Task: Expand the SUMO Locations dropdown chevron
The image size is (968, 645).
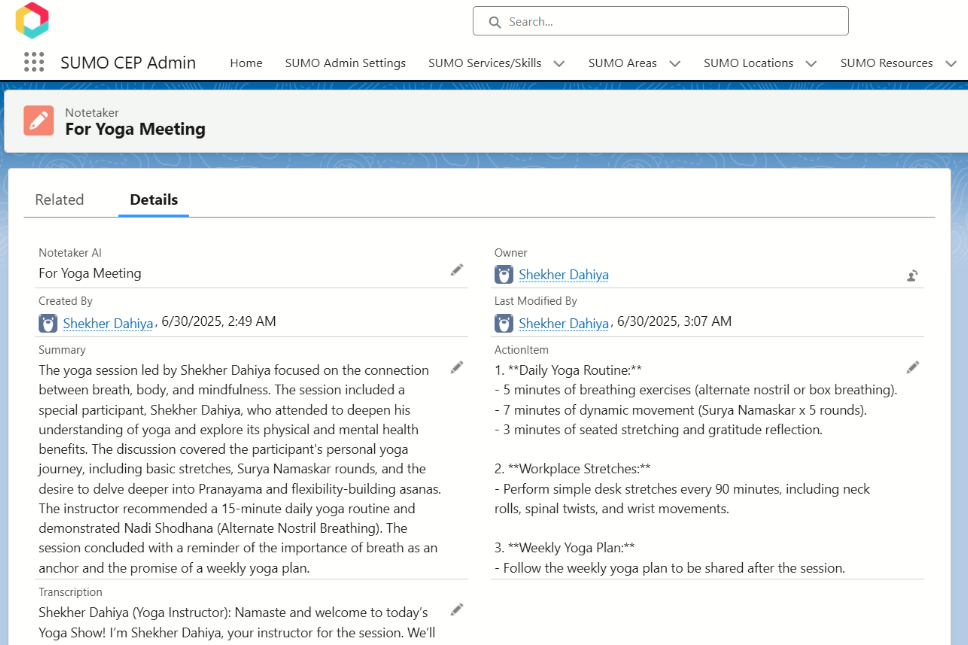Action: (811, 64)
